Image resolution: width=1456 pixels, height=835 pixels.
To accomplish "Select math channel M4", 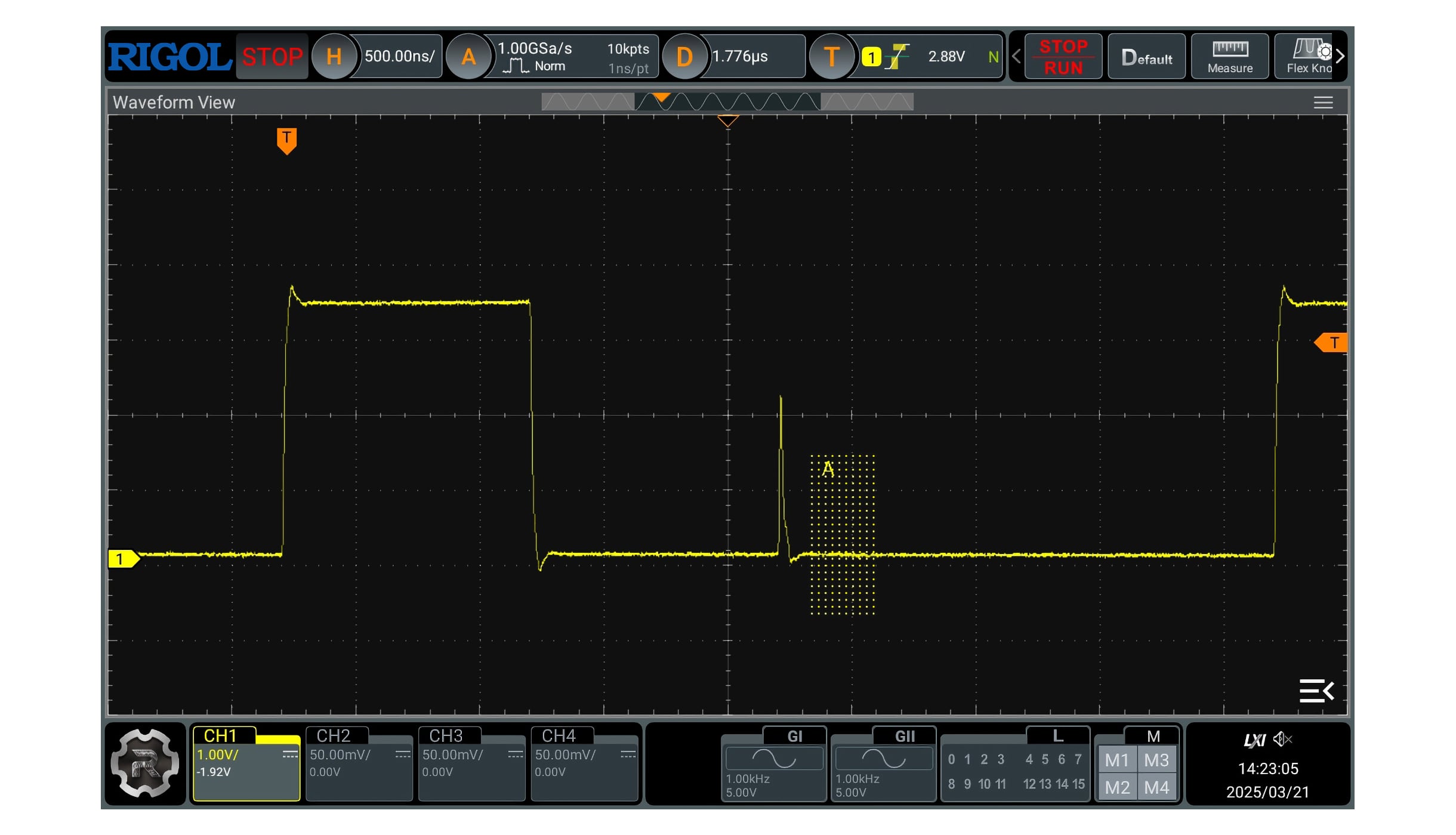I will point(1156,787).
